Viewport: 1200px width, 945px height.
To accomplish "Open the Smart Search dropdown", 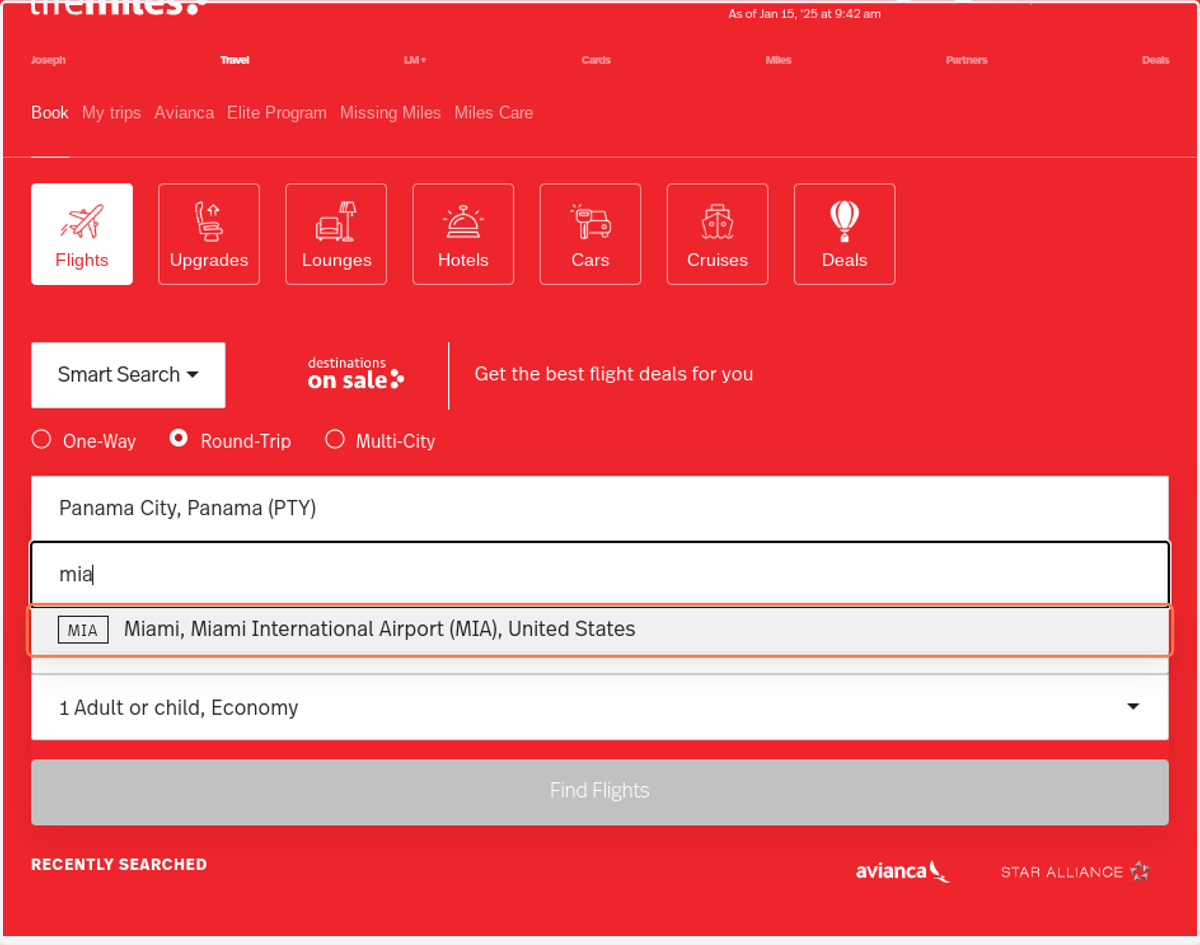I will click(x=128, y=375).
